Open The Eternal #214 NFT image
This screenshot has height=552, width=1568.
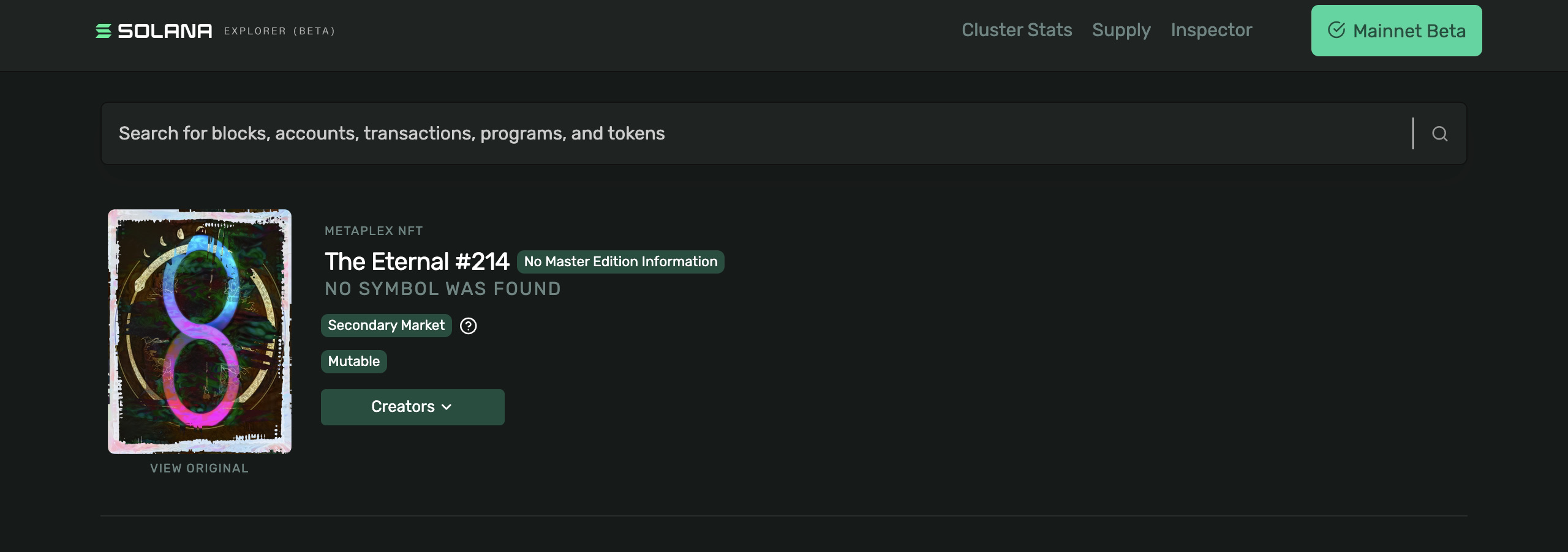(200, 331)
